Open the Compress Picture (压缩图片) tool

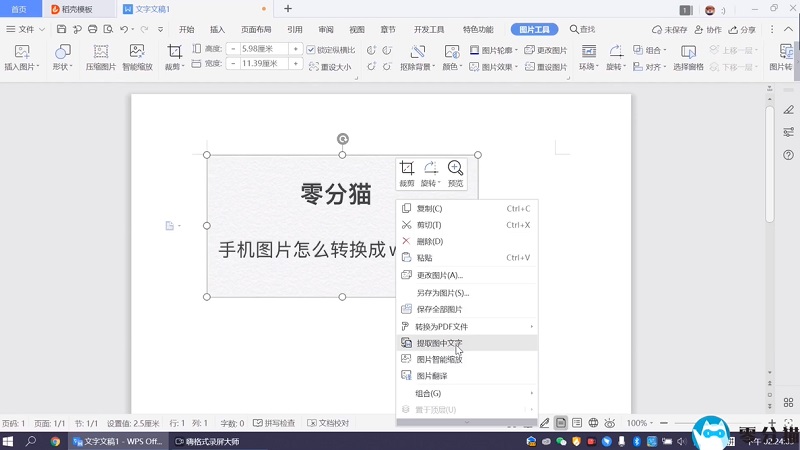(x=99, y=57)
